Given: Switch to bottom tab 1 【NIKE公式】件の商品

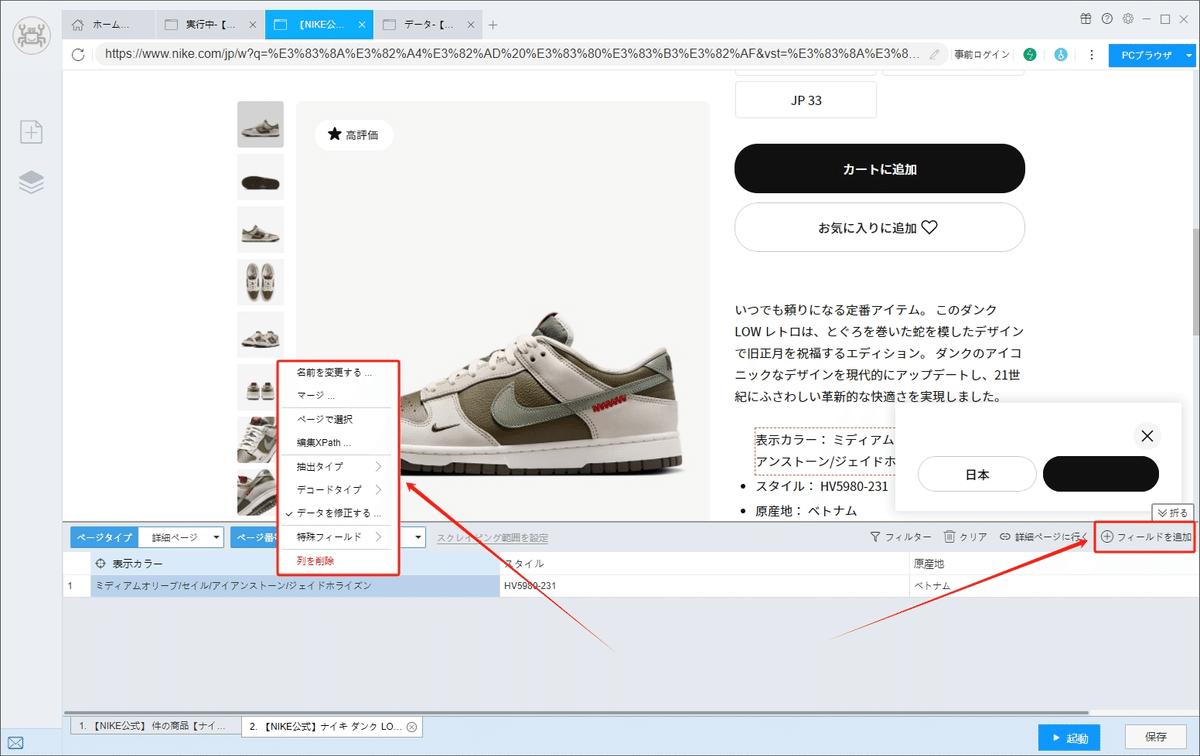Looking at the screenshot, I should (154, 726).
